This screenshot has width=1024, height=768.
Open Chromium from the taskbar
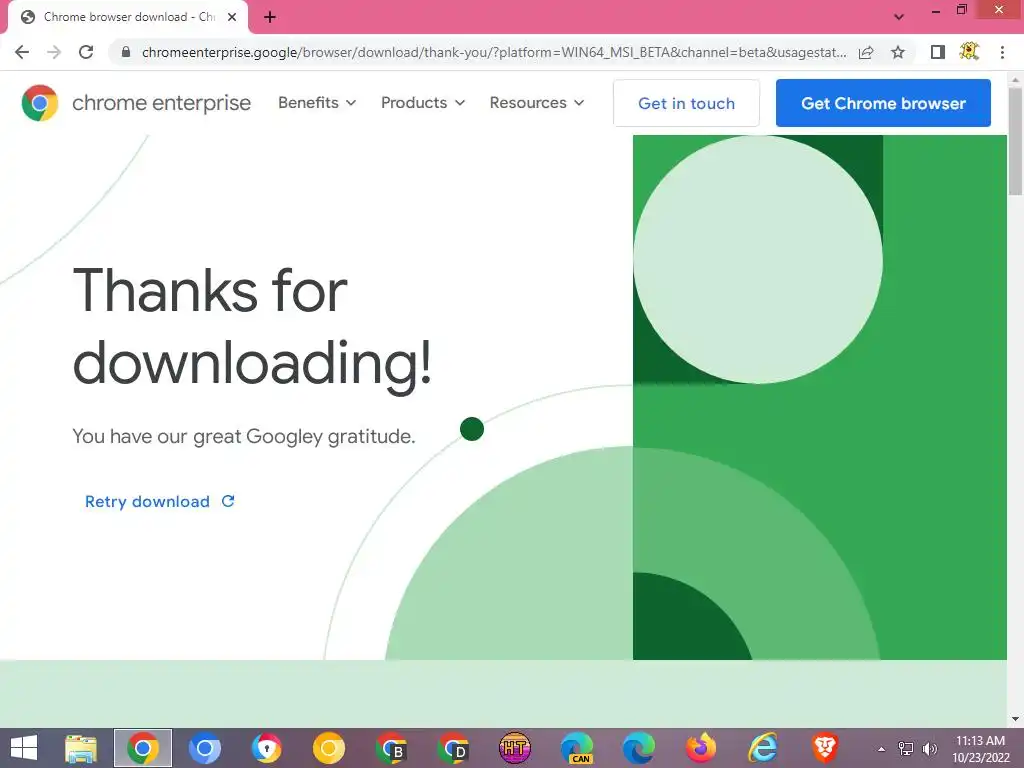pyautogui.click(x=205, y=748)
